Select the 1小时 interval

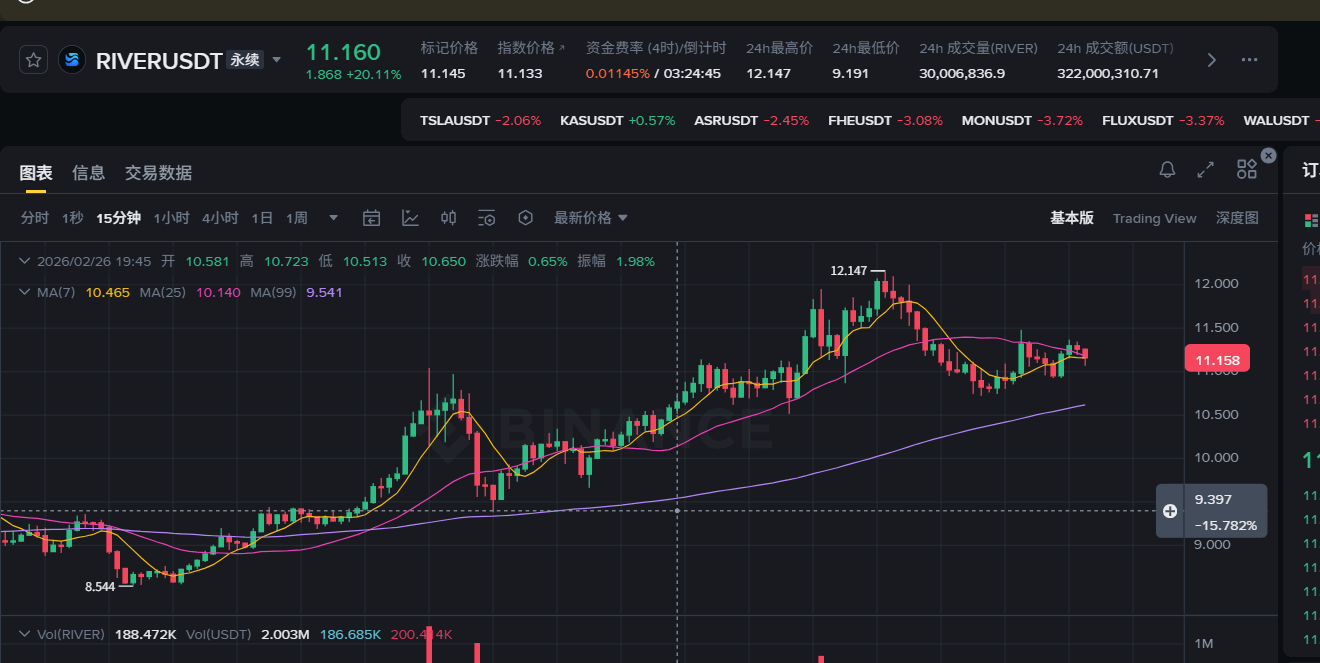coord(171,218)
